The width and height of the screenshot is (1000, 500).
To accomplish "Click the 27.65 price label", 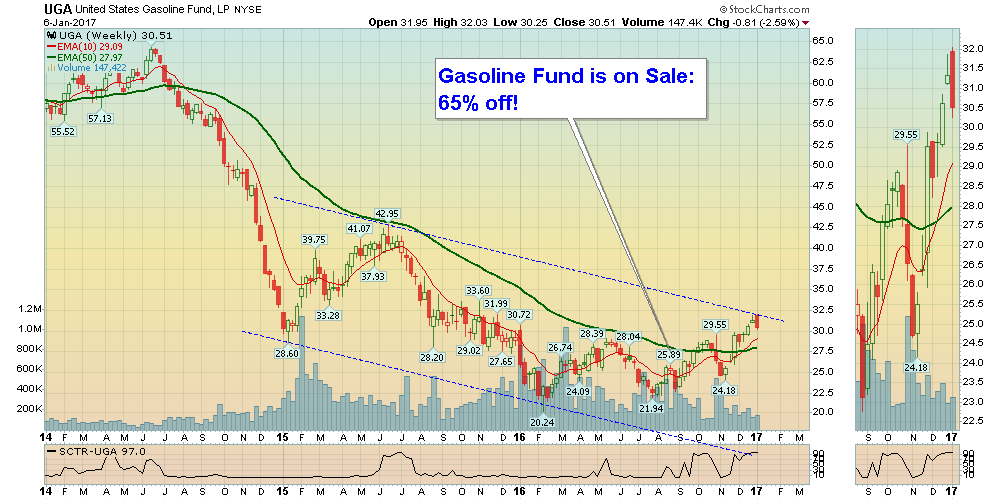I will (502, 361).
